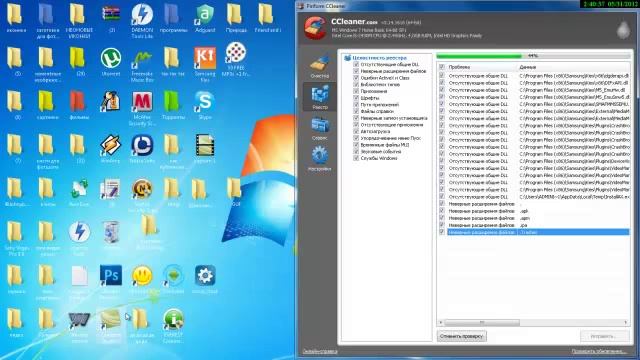Open the Онлайн-справка link
This screenshot has height=360, width=640.
point(320,351)
